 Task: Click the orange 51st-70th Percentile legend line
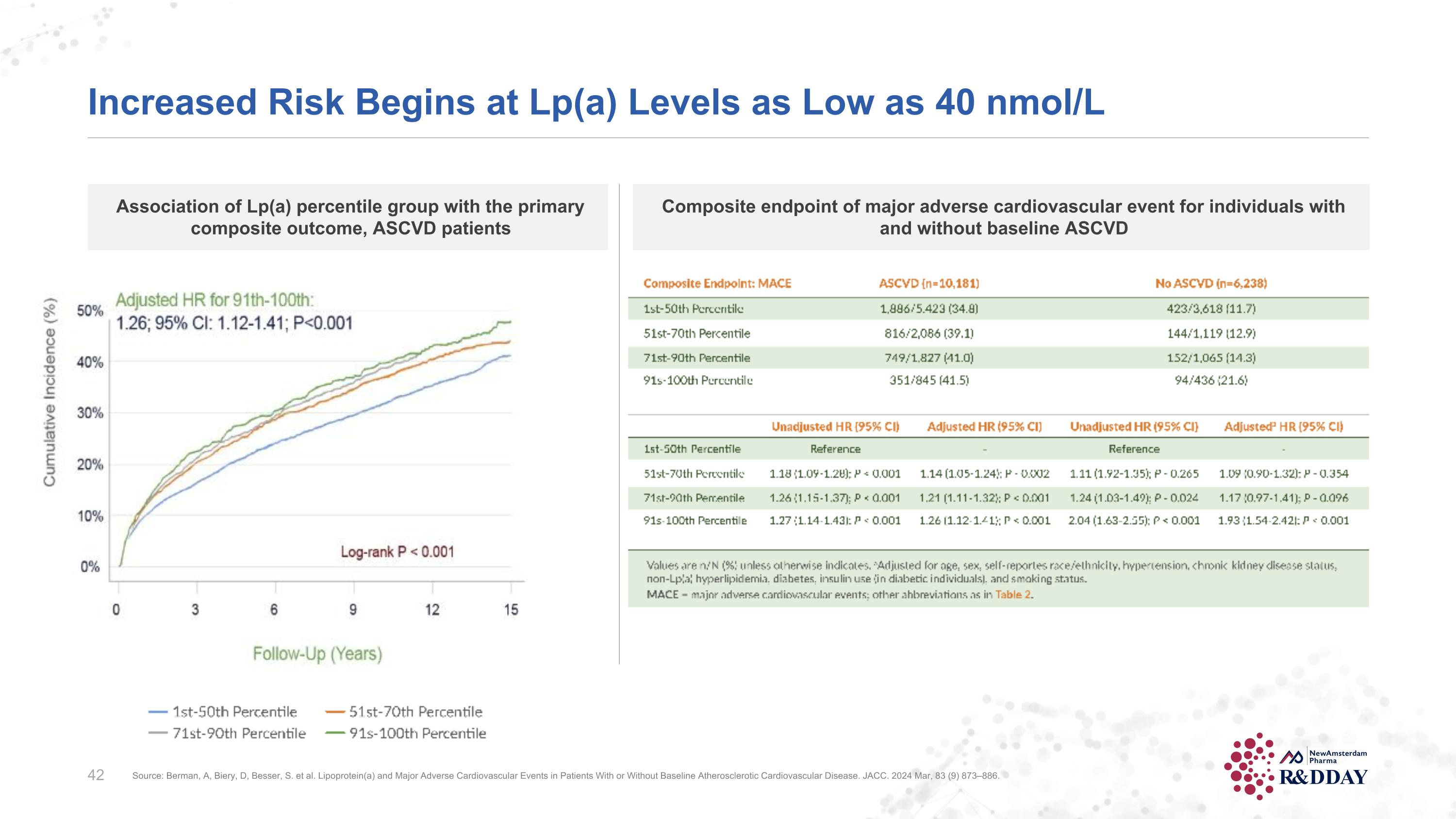tap(335, 712)
